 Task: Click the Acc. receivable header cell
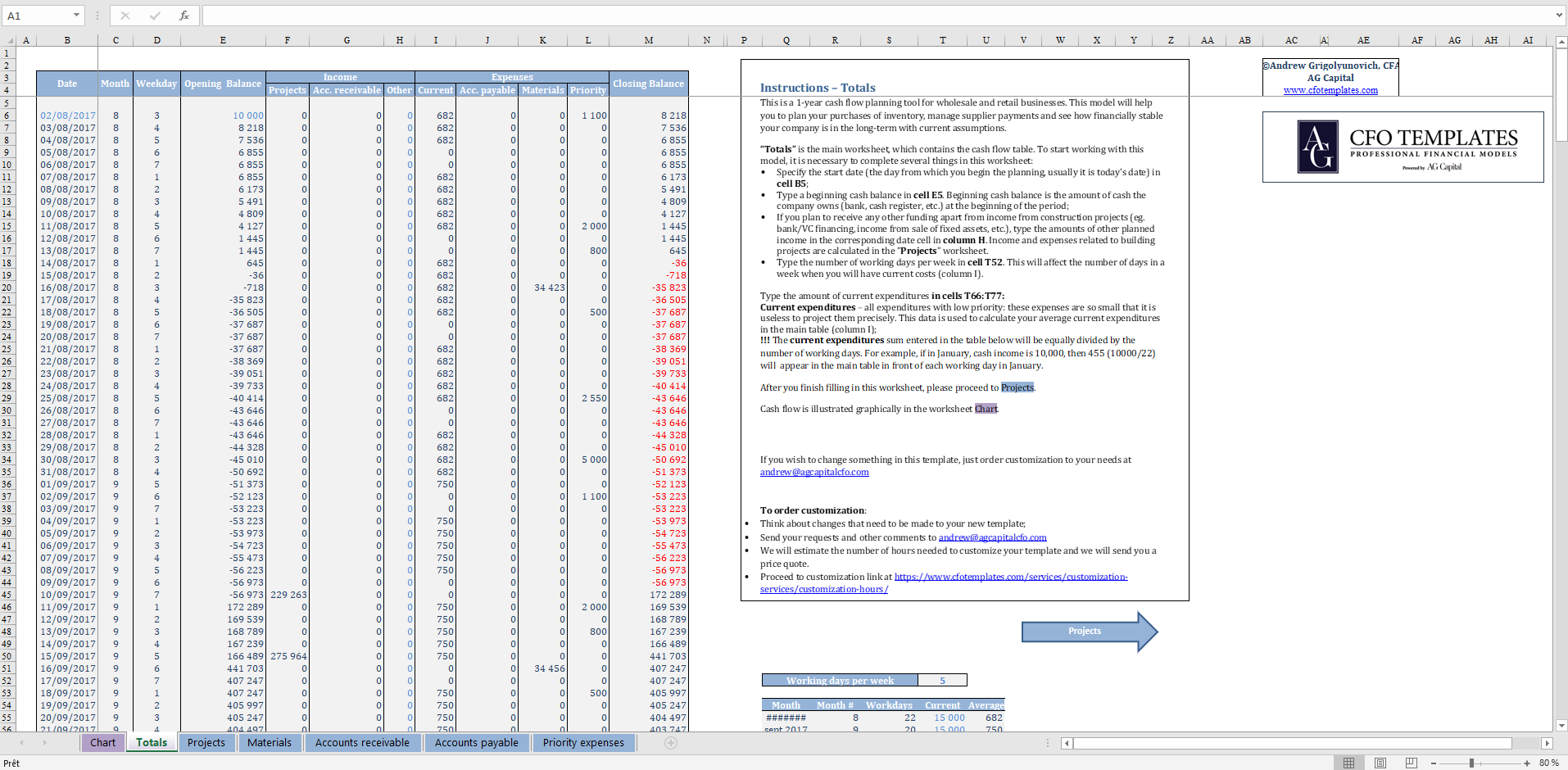(347, 90)
